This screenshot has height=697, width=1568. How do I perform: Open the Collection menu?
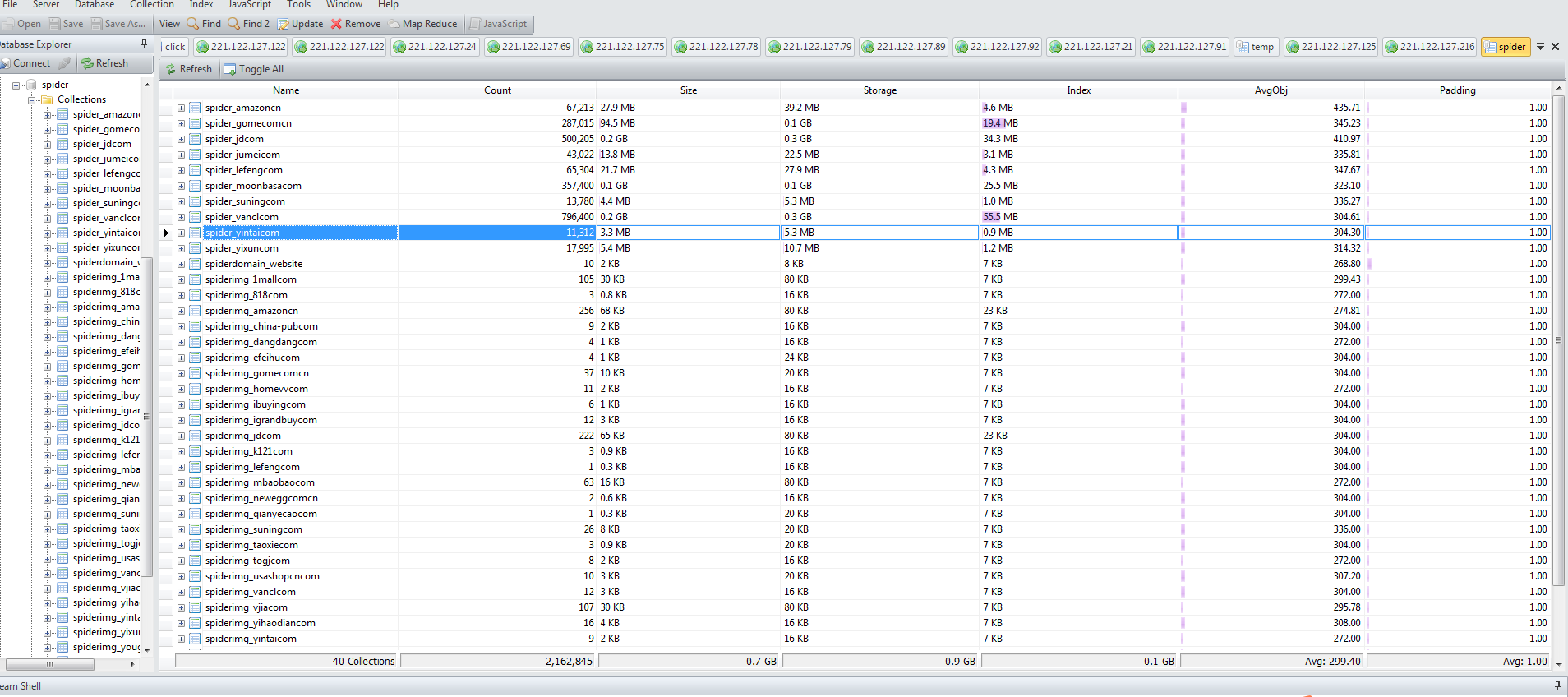tap(152, 4)
